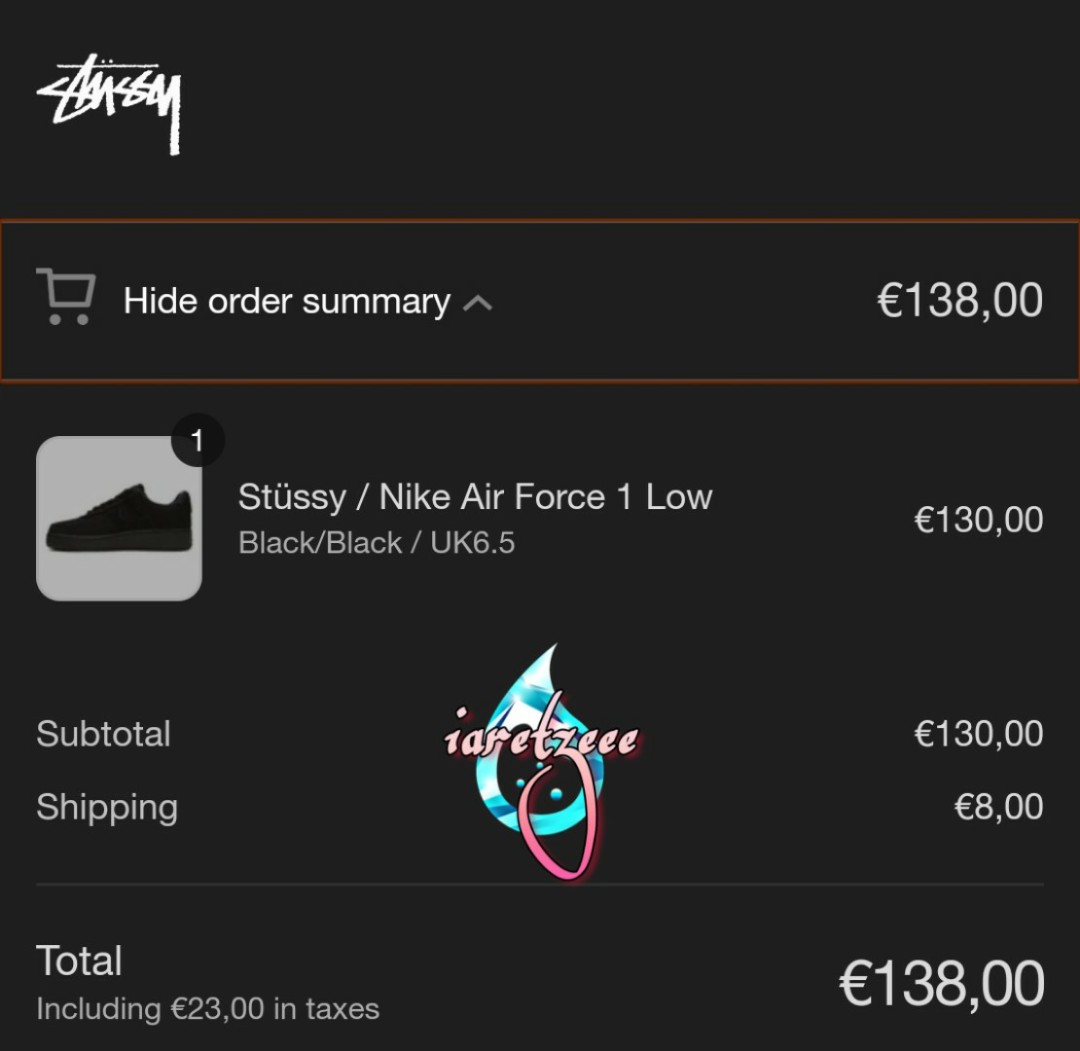Click the €138,00 amount in summary header

click(959, 300)
